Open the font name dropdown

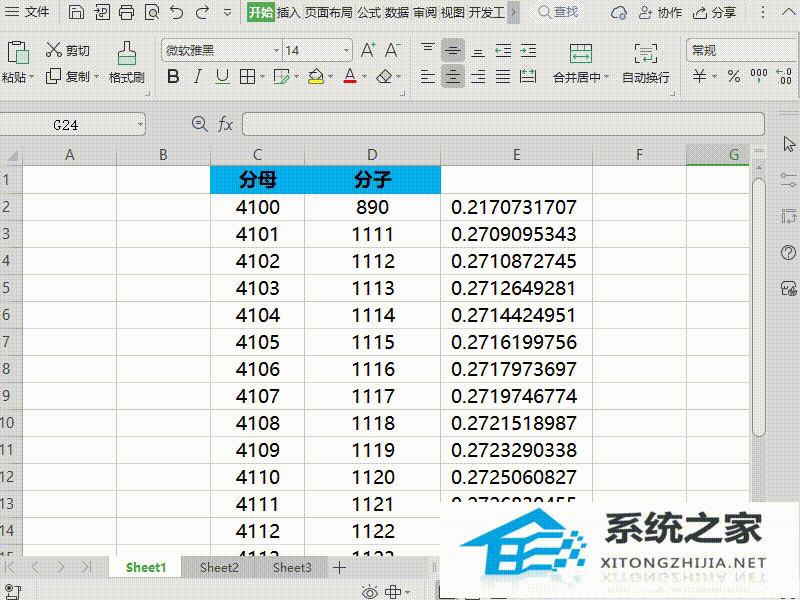[x=276, y=50]
